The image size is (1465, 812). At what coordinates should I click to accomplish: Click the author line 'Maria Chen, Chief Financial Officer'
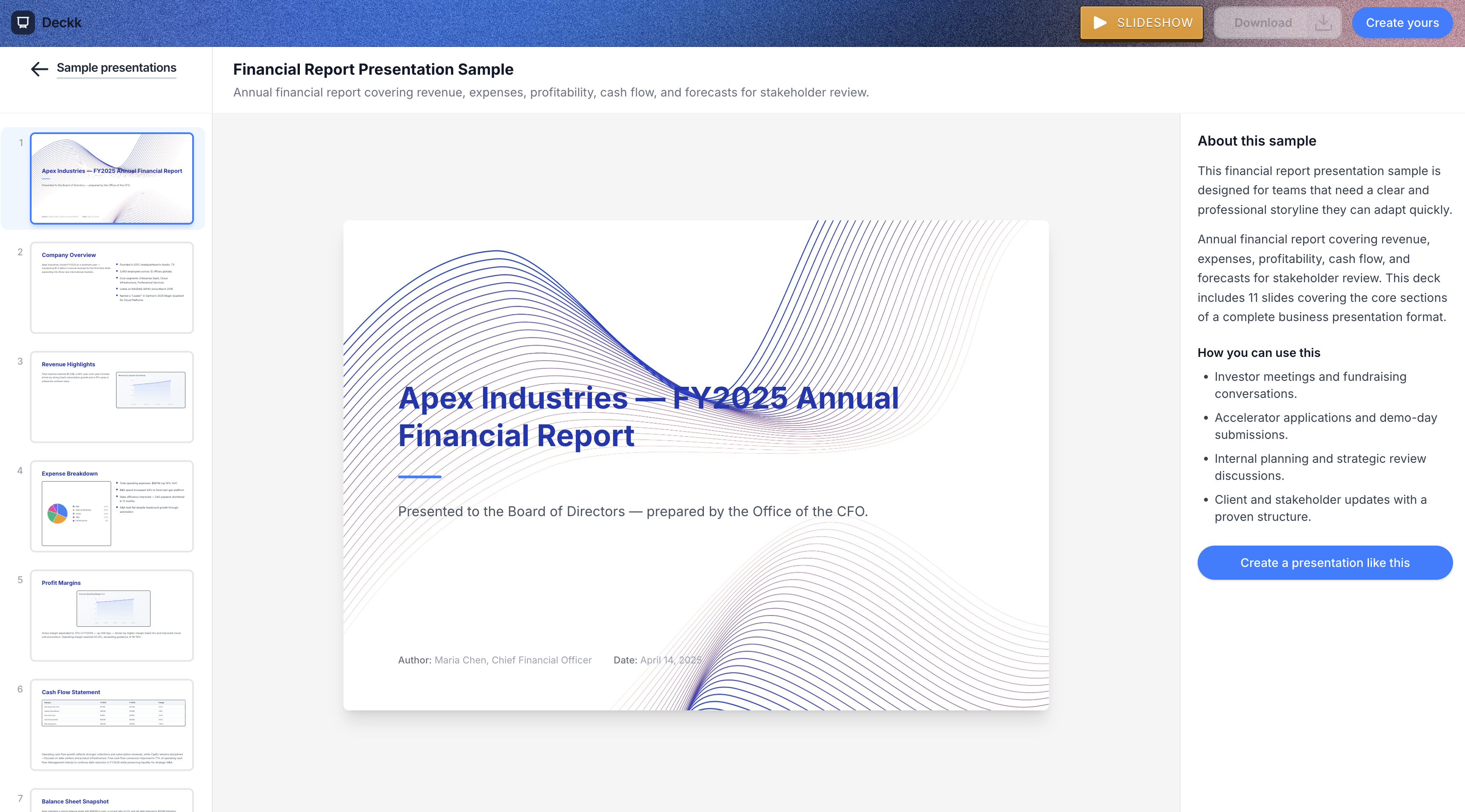click(513, 660)
